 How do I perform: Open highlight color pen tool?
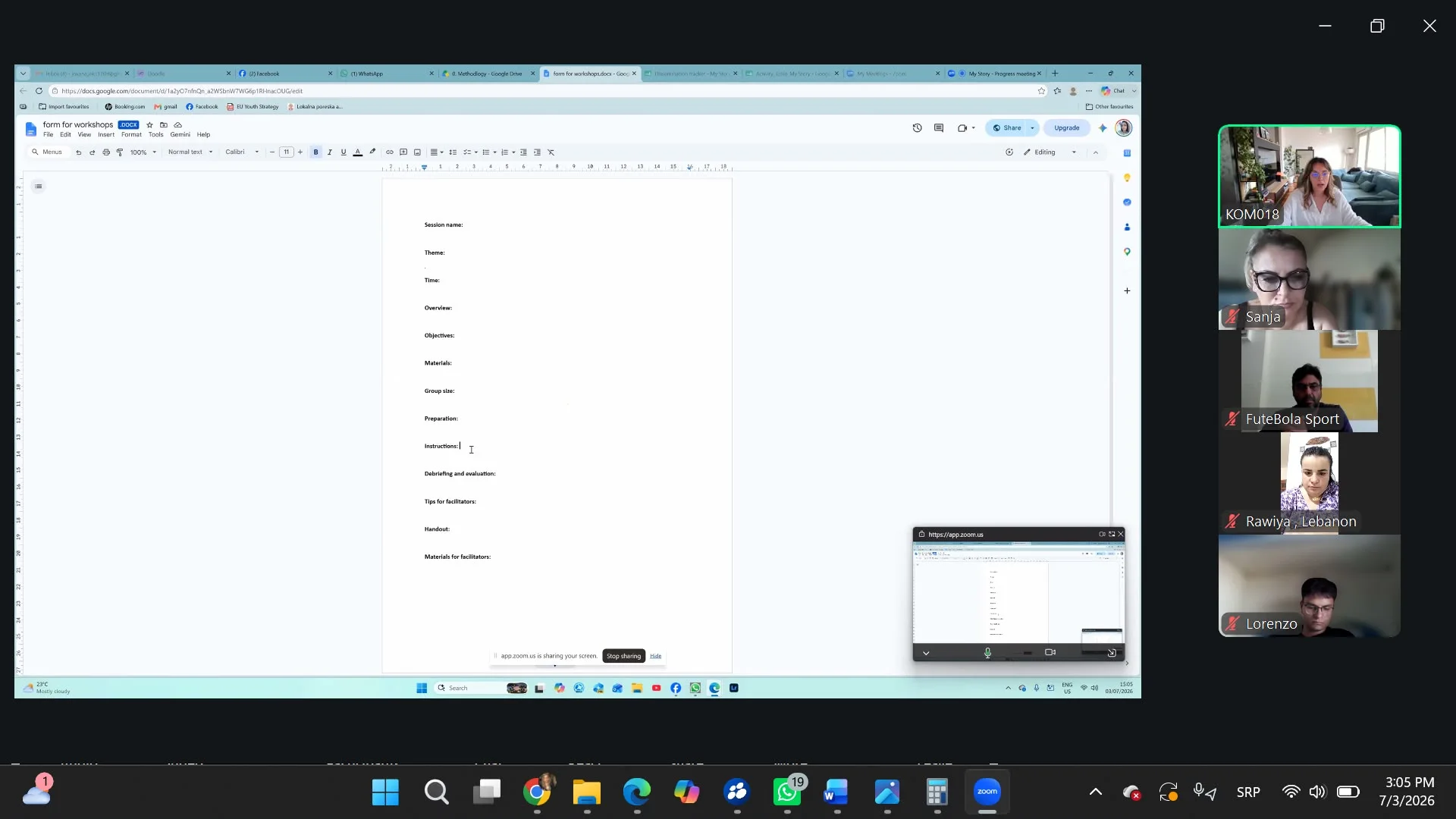(x=372, y=152)
